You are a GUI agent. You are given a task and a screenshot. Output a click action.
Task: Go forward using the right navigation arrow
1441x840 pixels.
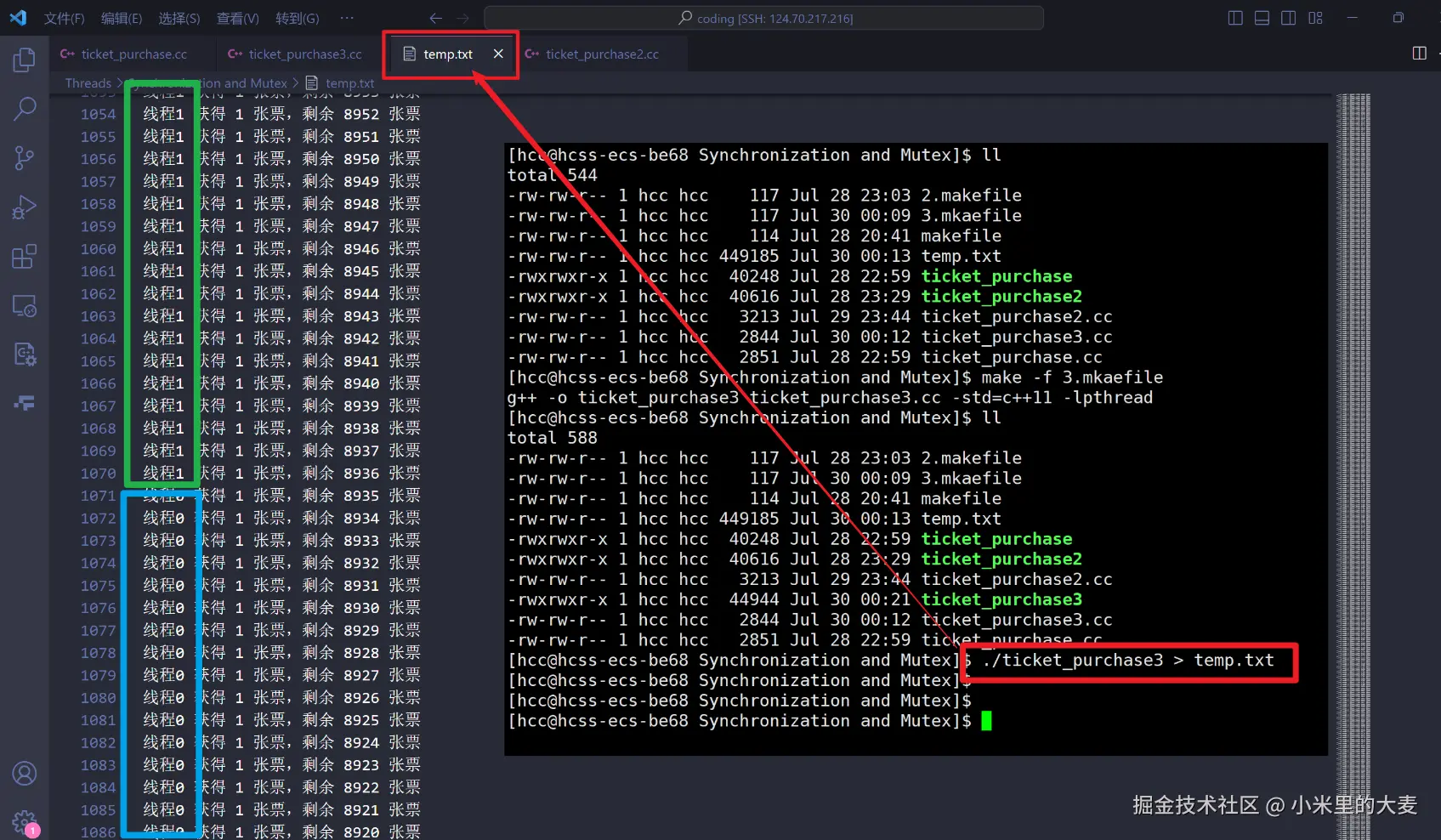click(x=462, y=18)
